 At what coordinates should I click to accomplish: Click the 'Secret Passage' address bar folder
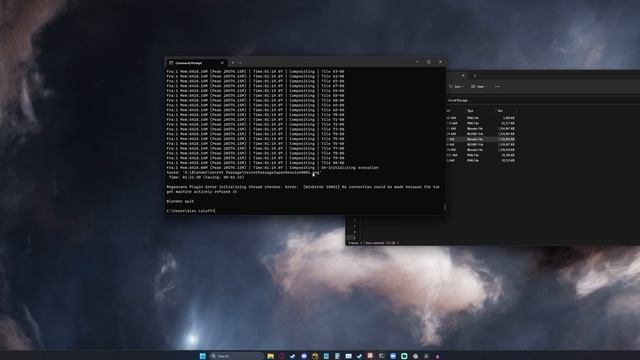click(458, 100)
